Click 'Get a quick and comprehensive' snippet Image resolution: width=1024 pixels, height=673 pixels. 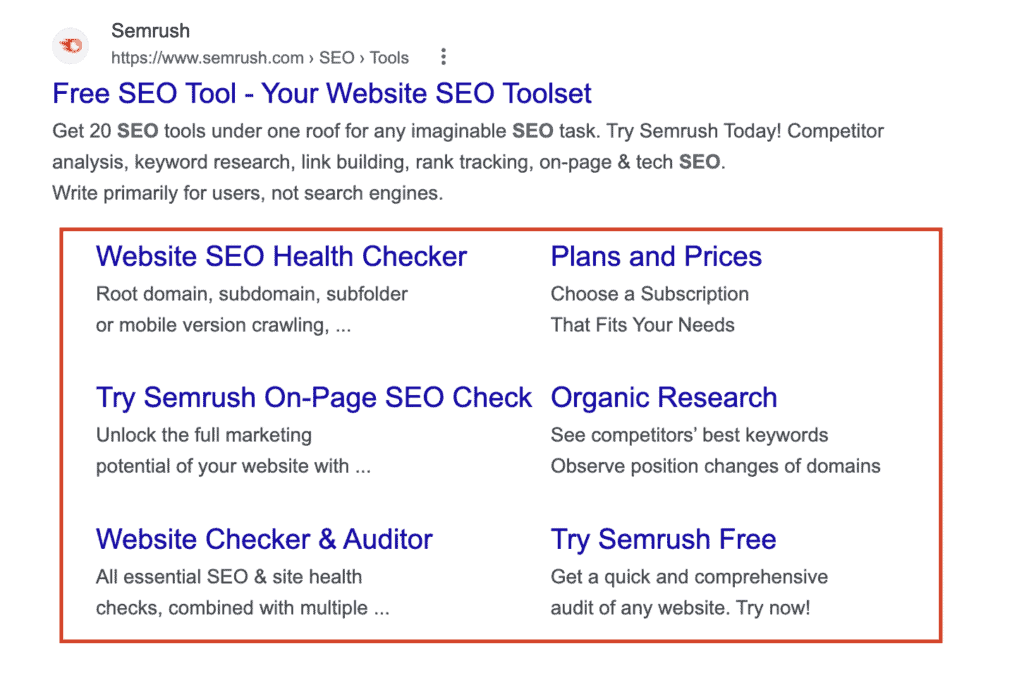tap(689, 577)
